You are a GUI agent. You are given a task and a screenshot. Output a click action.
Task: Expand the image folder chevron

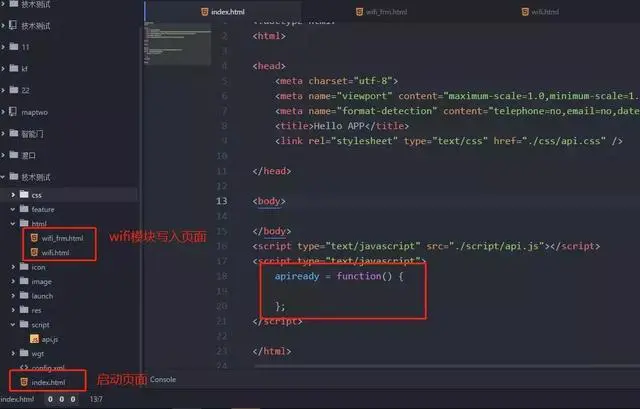click(x=13, y=281)
